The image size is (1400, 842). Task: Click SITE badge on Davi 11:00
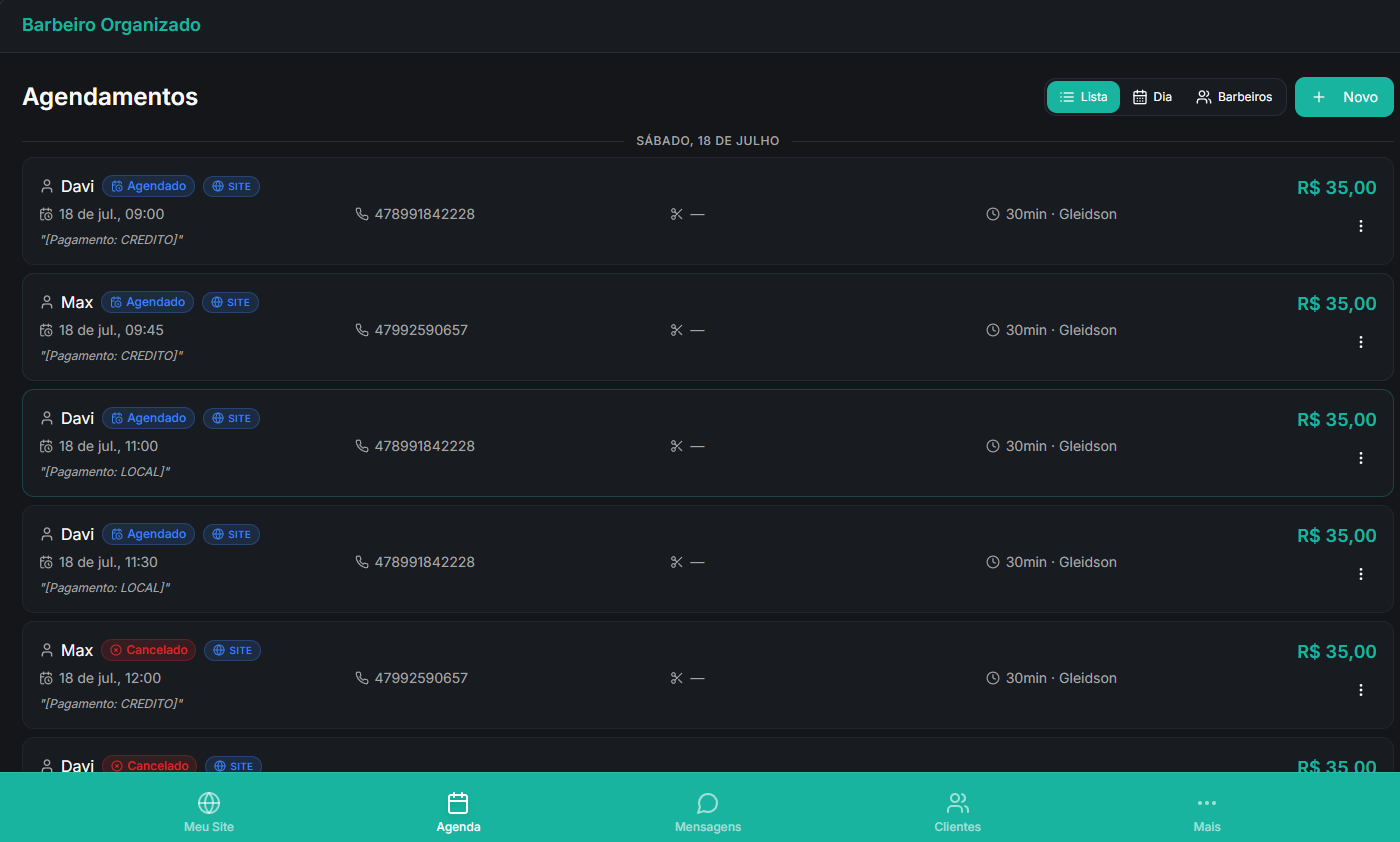(231, 418)
